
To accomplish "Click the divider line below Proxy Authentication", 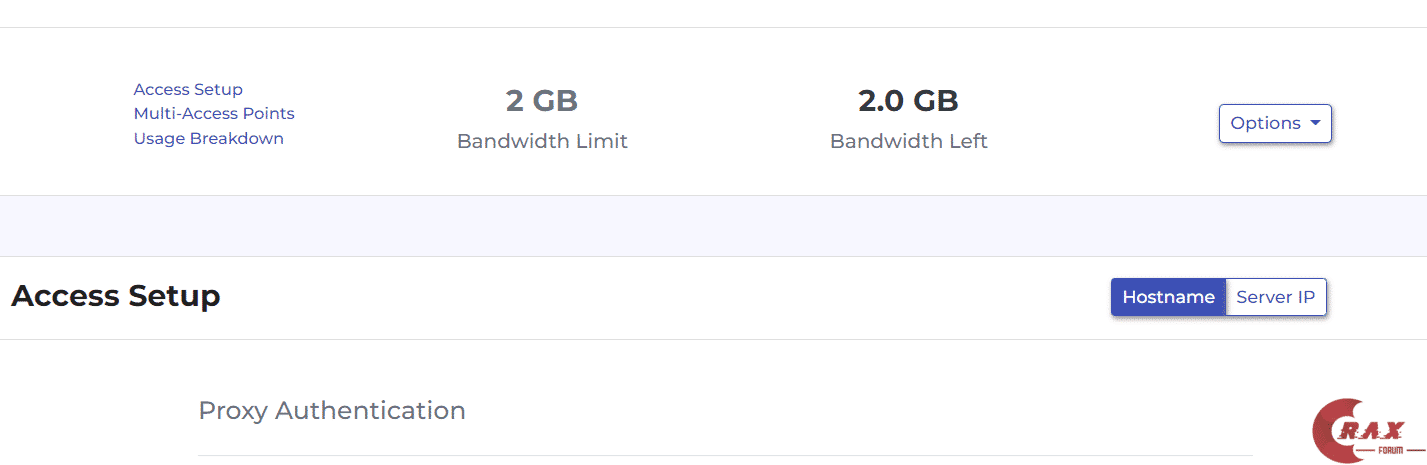I will coord(724,456).
